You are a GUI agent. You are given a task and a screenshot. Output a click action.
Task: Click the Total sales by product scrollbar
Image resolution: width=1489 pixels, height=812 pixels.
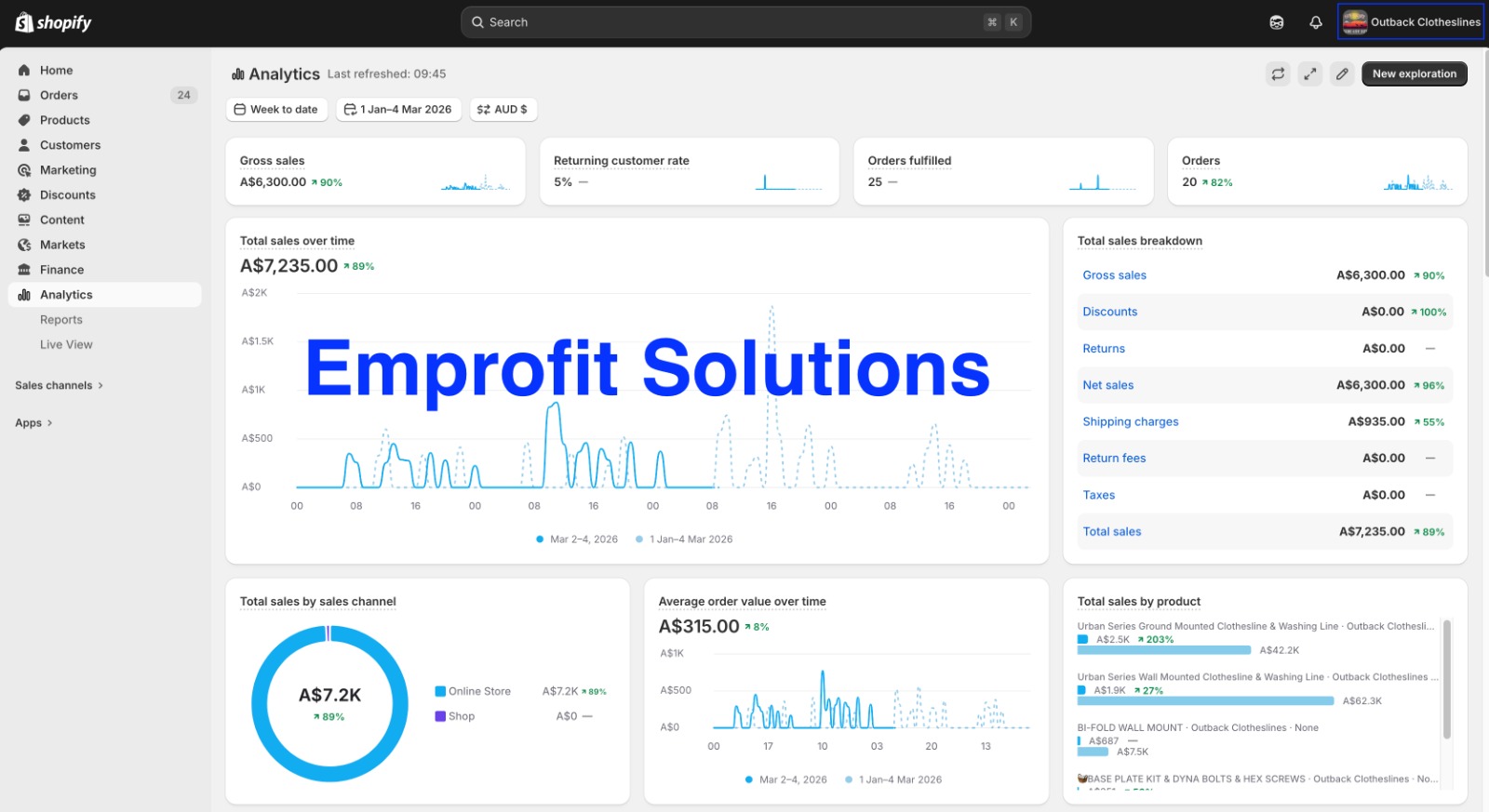(x=1446, y=679)
